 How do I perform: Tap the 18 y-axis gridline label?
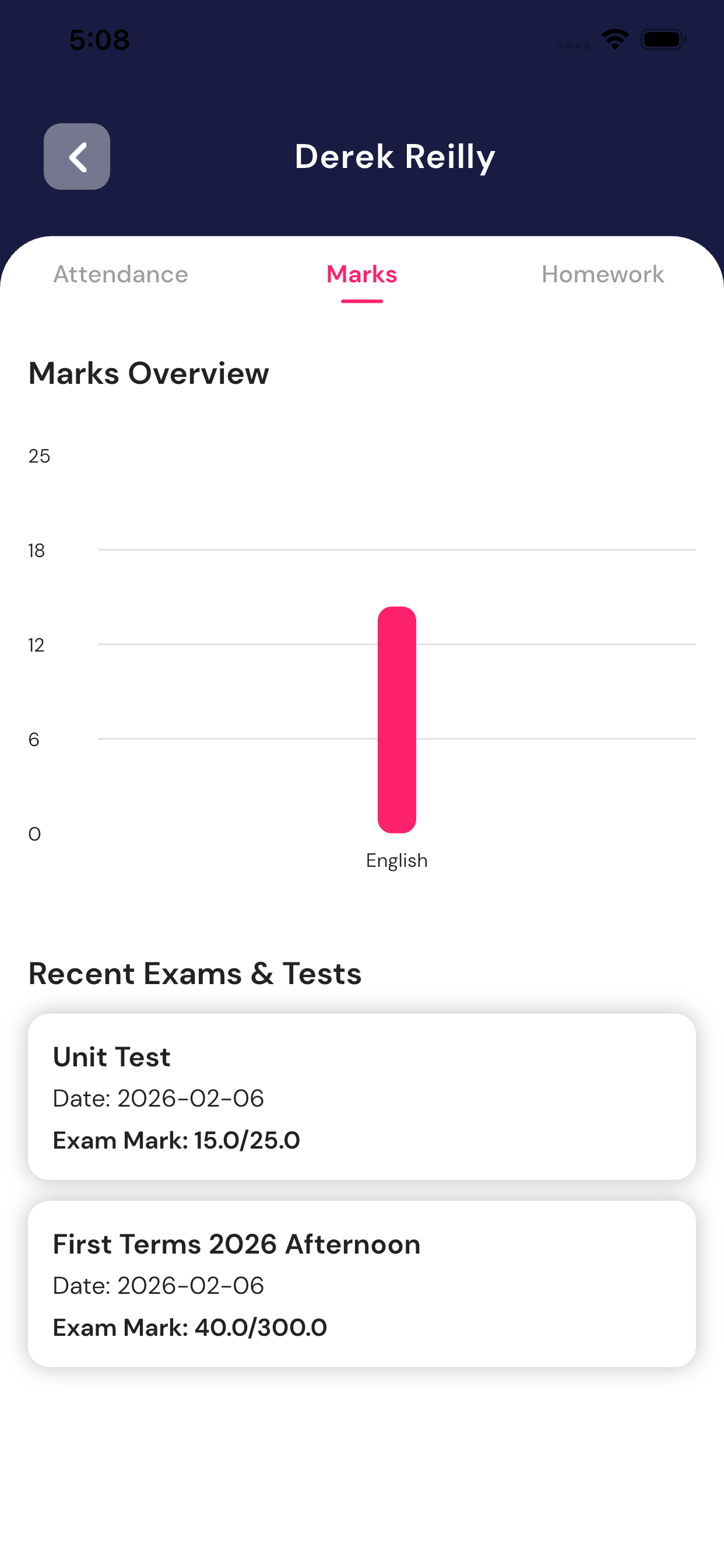[37, 551]
